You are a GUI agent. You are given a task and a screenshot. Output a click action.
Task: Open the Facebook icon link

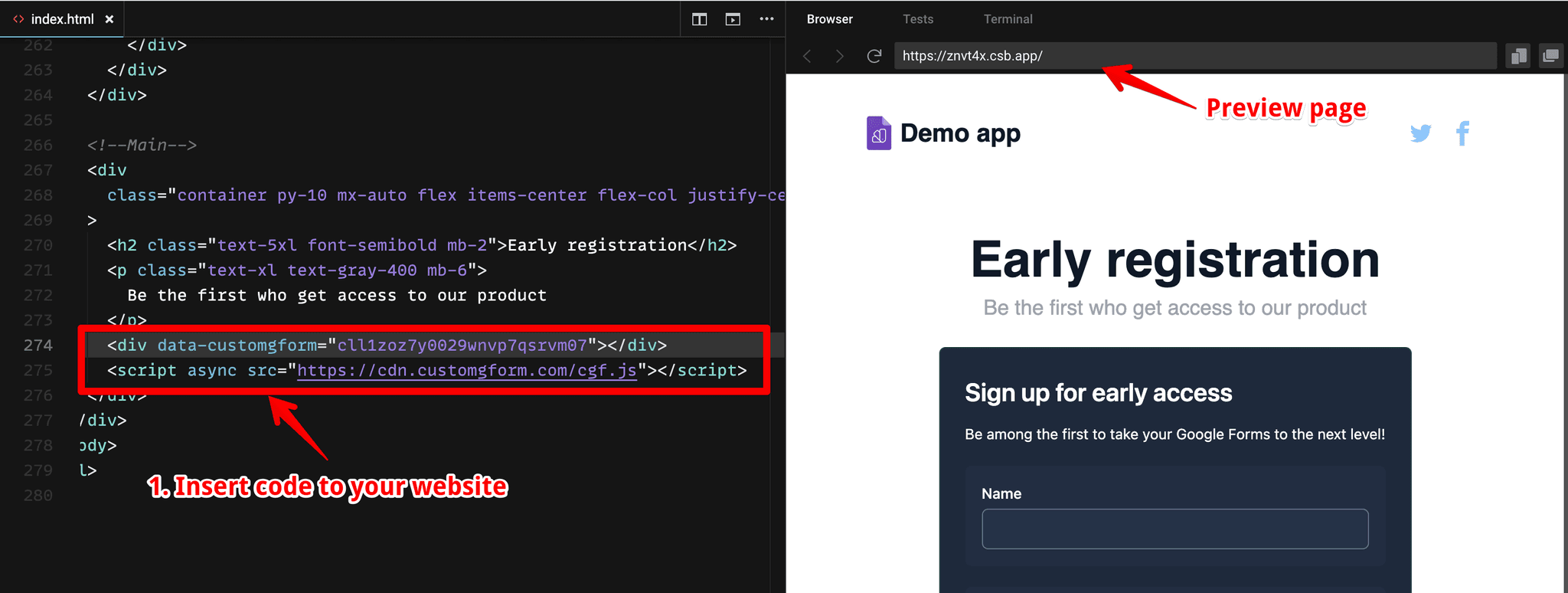click(x=1462, y=133)
